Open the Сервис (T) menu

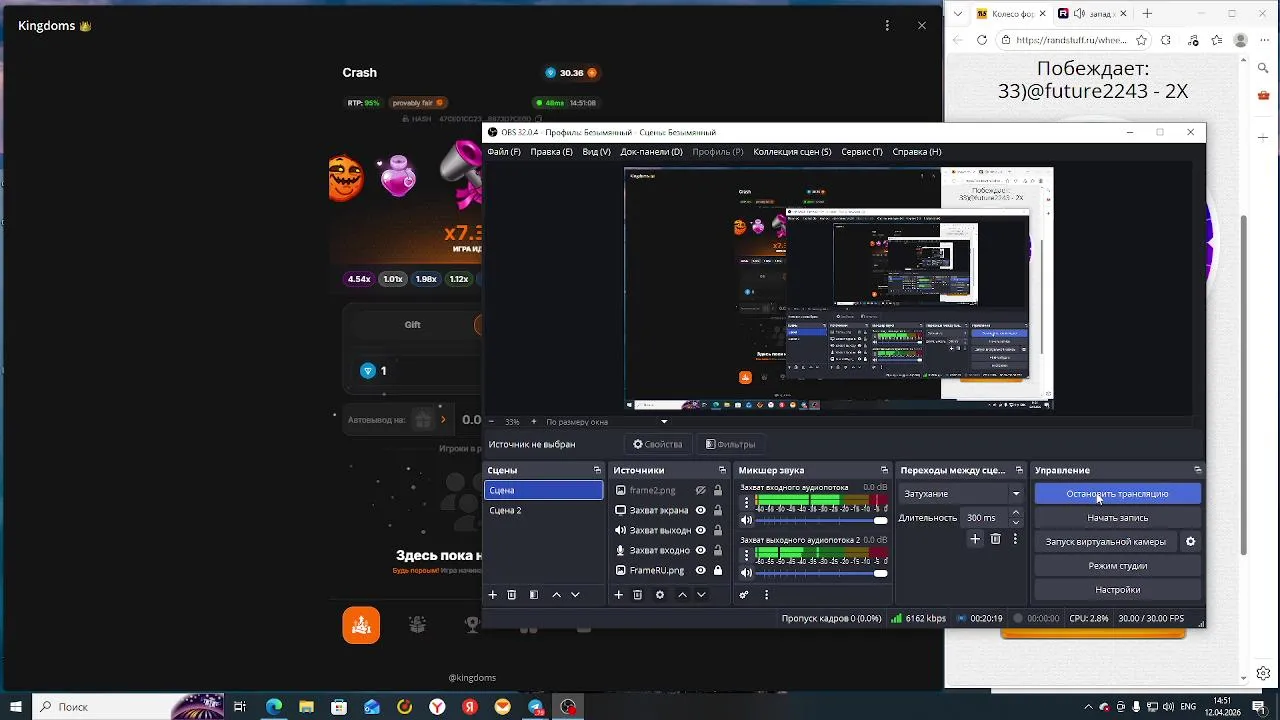pos(862,152)
